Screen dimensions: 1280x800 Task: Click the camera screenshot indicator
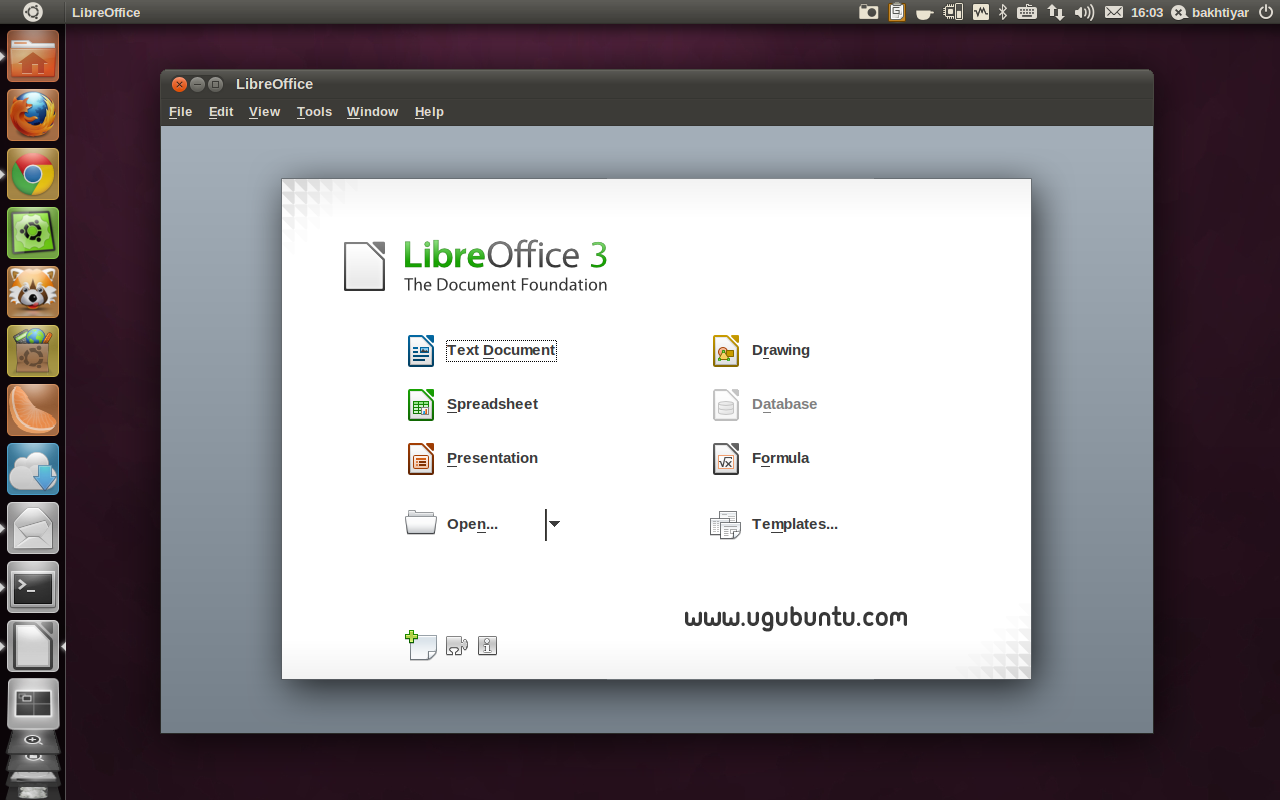869,12
